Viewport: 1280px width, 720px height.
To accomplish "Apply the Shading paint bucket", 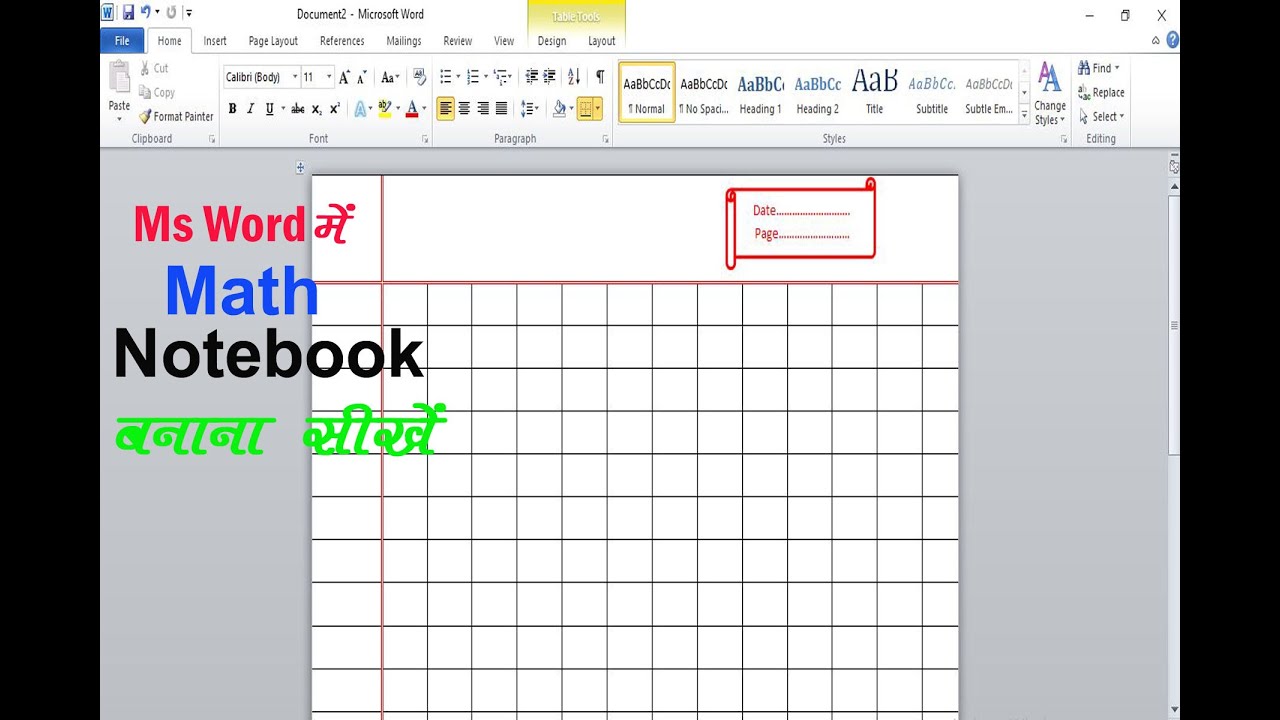I will click(x=559, y=109).
